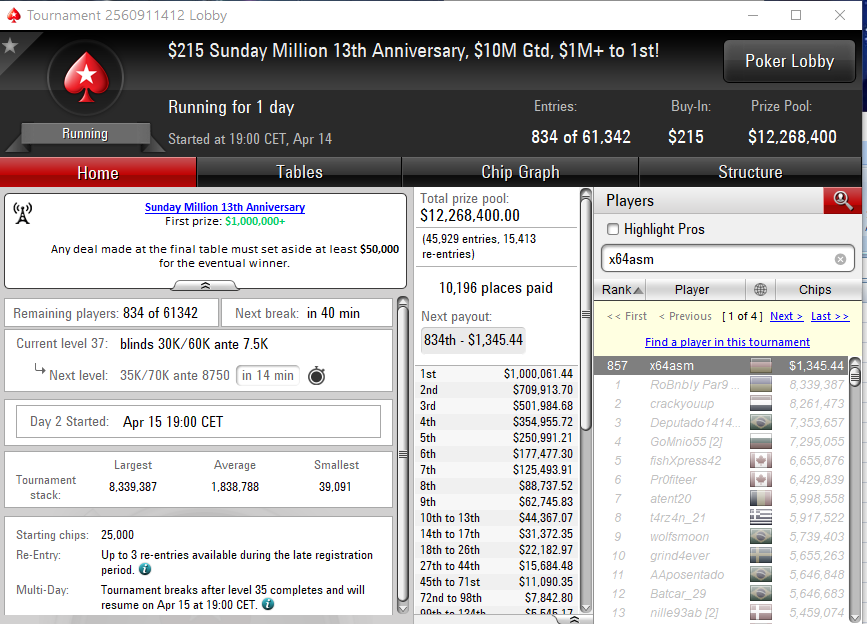Click the broadcast antenna icon in info box
Screen dimensions: 867x624
click(23, 213)
